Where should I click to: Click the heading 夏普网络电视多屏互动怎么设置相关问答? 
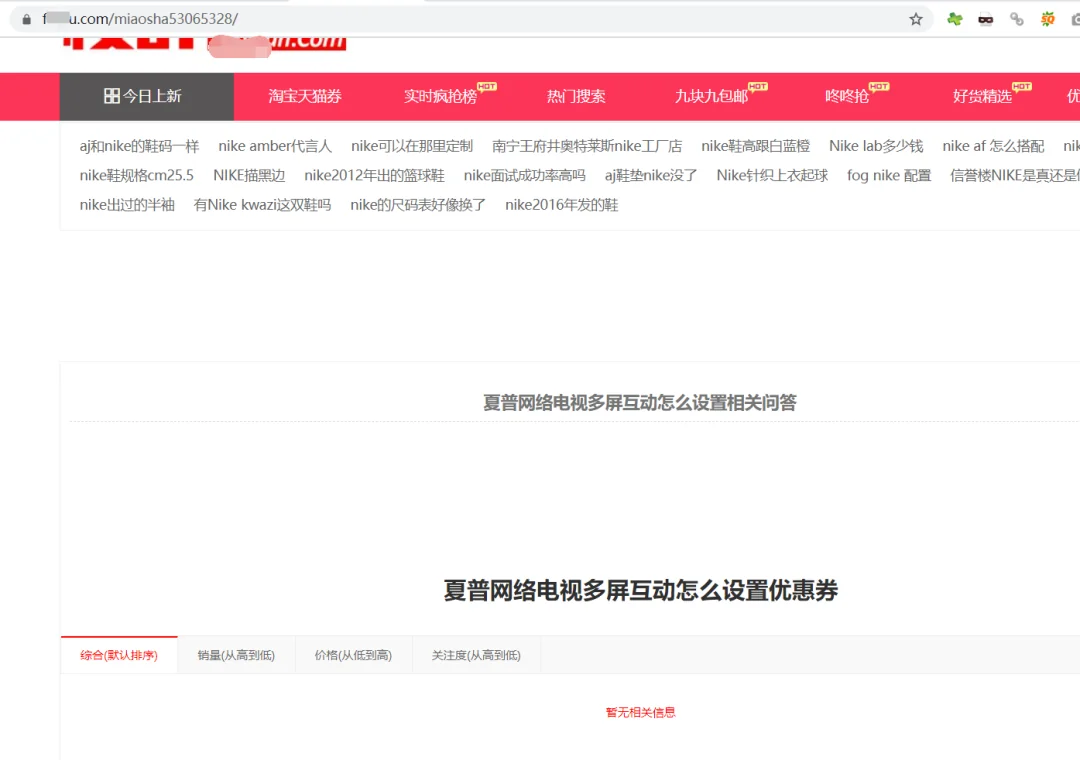click(x=640, y=402)
